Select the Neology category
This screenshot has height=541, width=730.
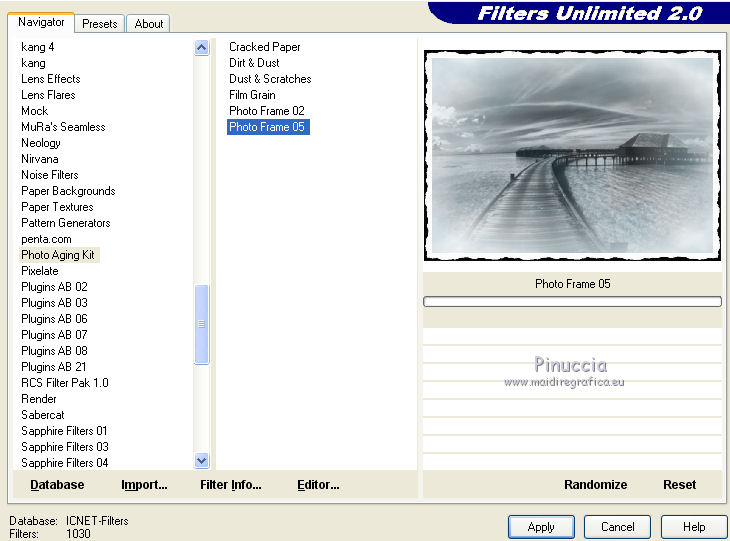(41, 143)
